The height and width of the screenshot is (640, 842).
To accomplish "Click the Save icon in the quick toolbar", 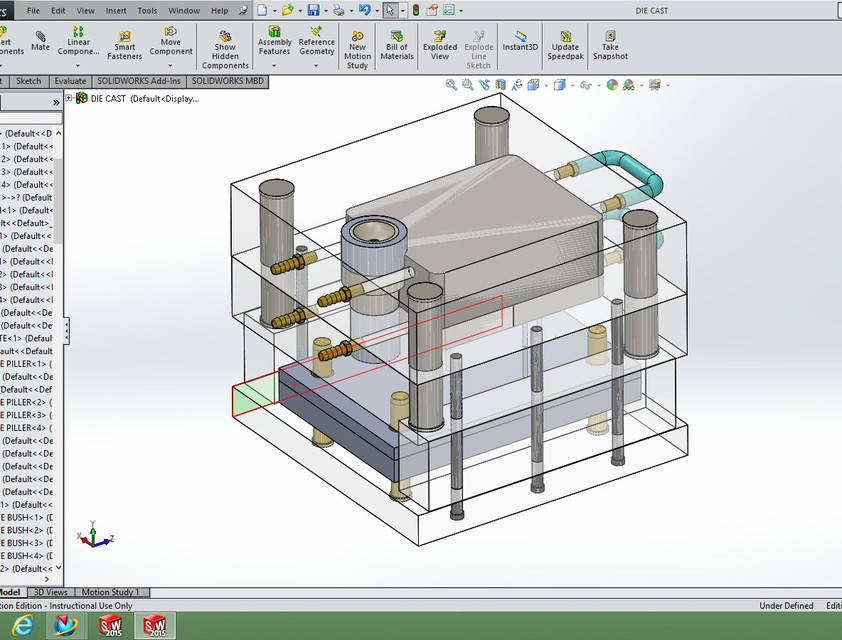I will pyautogui.click(x=314, y=10).
